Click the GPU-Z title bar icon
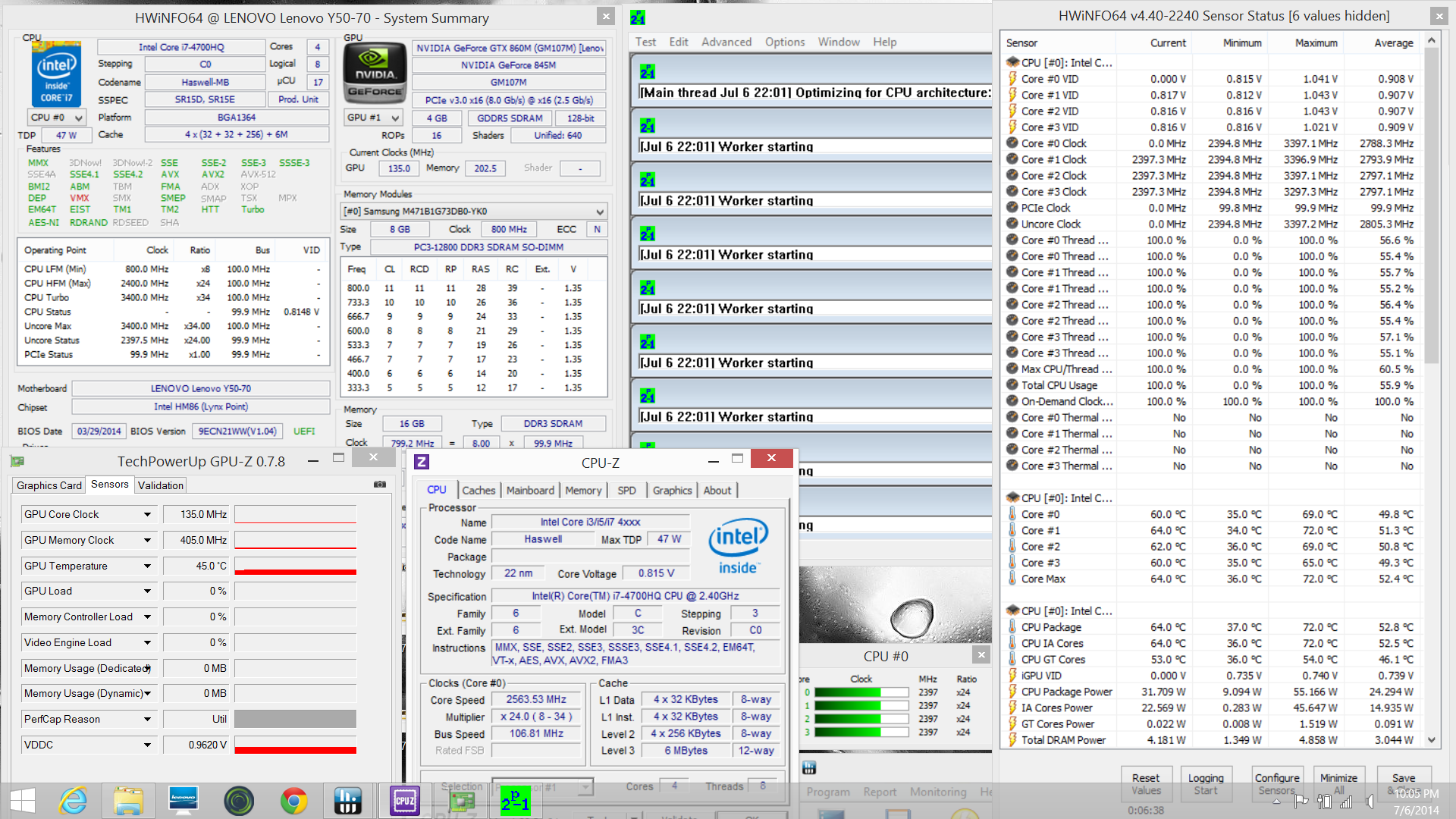1456x819 pixels. pyautogui.click(x=18, y=461)
